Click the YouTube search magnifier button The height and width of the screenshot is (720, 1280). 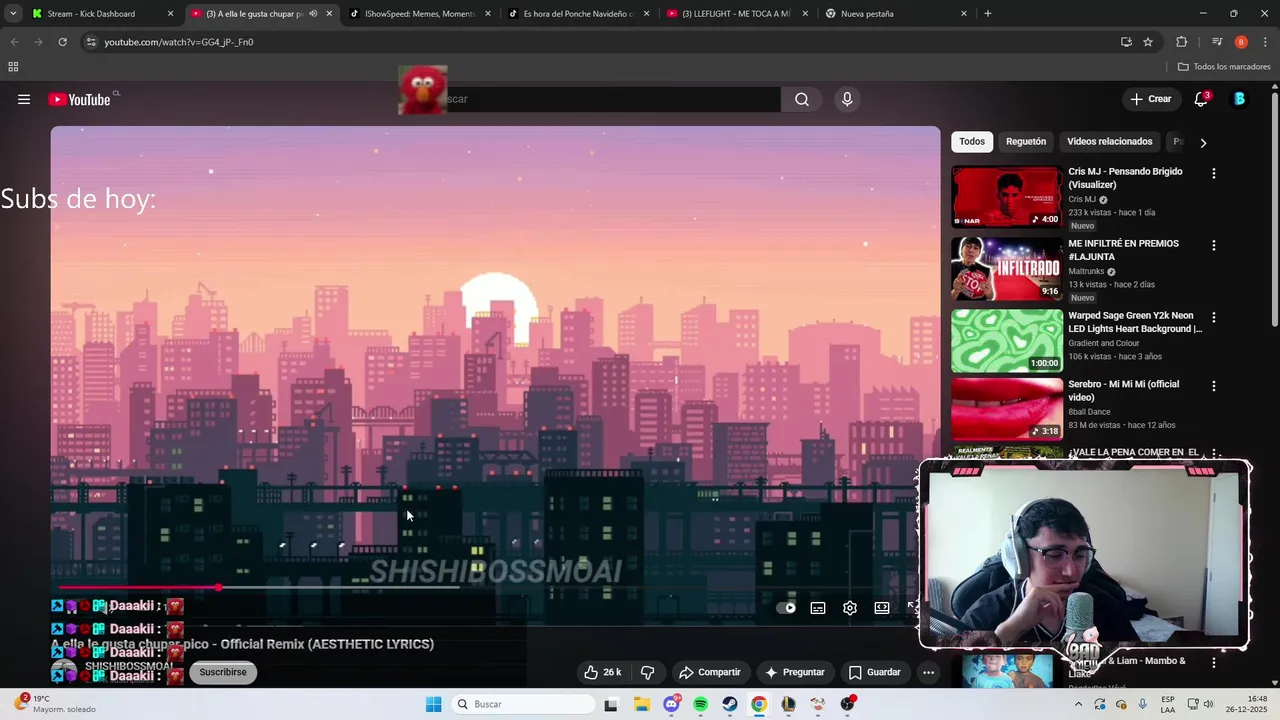pos(802,99)
